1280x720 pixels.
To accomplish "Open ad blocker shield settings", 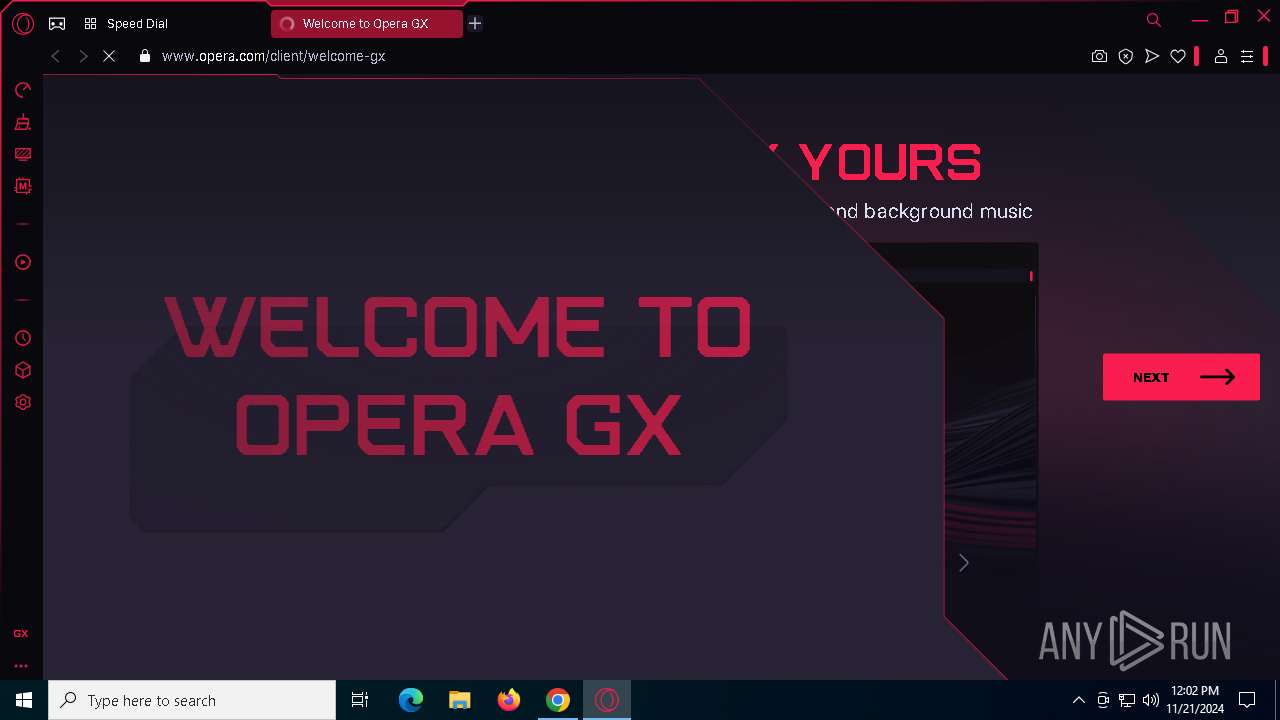I will point(1126,57).
